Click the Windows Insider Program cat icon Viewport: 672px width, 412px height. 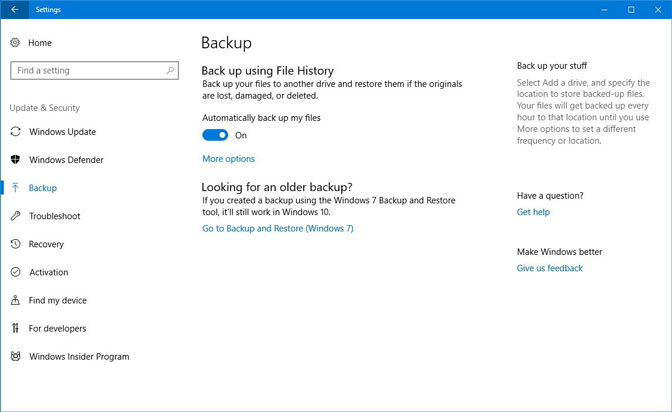[x=15, y=356]
